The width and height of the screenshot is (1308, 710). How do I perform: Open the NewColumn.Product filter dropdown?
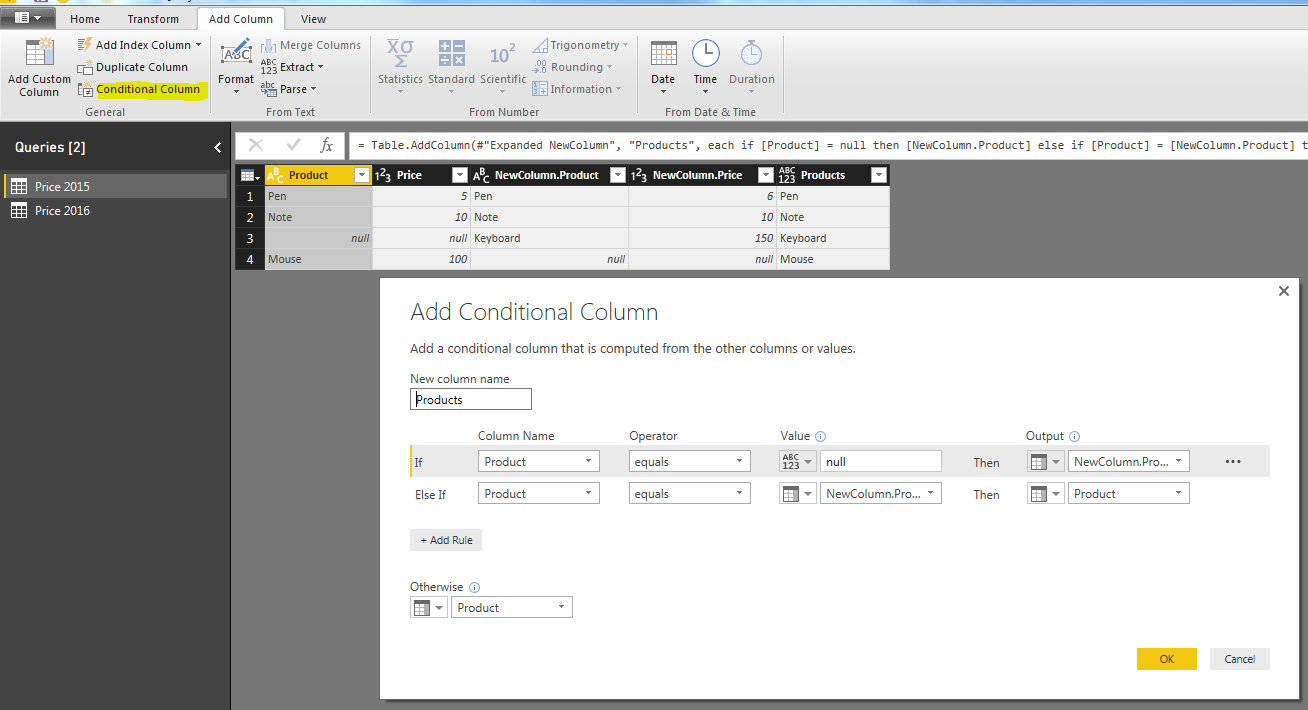[618, 175]
